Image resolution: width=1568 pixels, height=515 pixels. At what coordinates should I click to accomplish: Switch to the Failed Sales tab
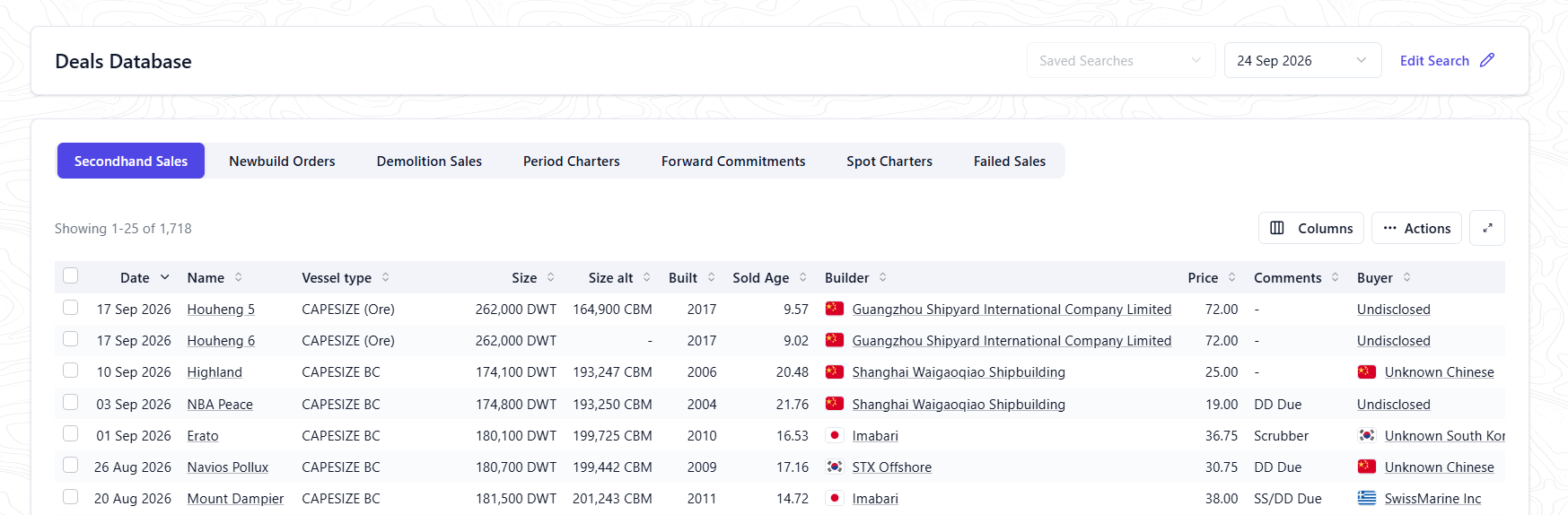pos(1010,161)
